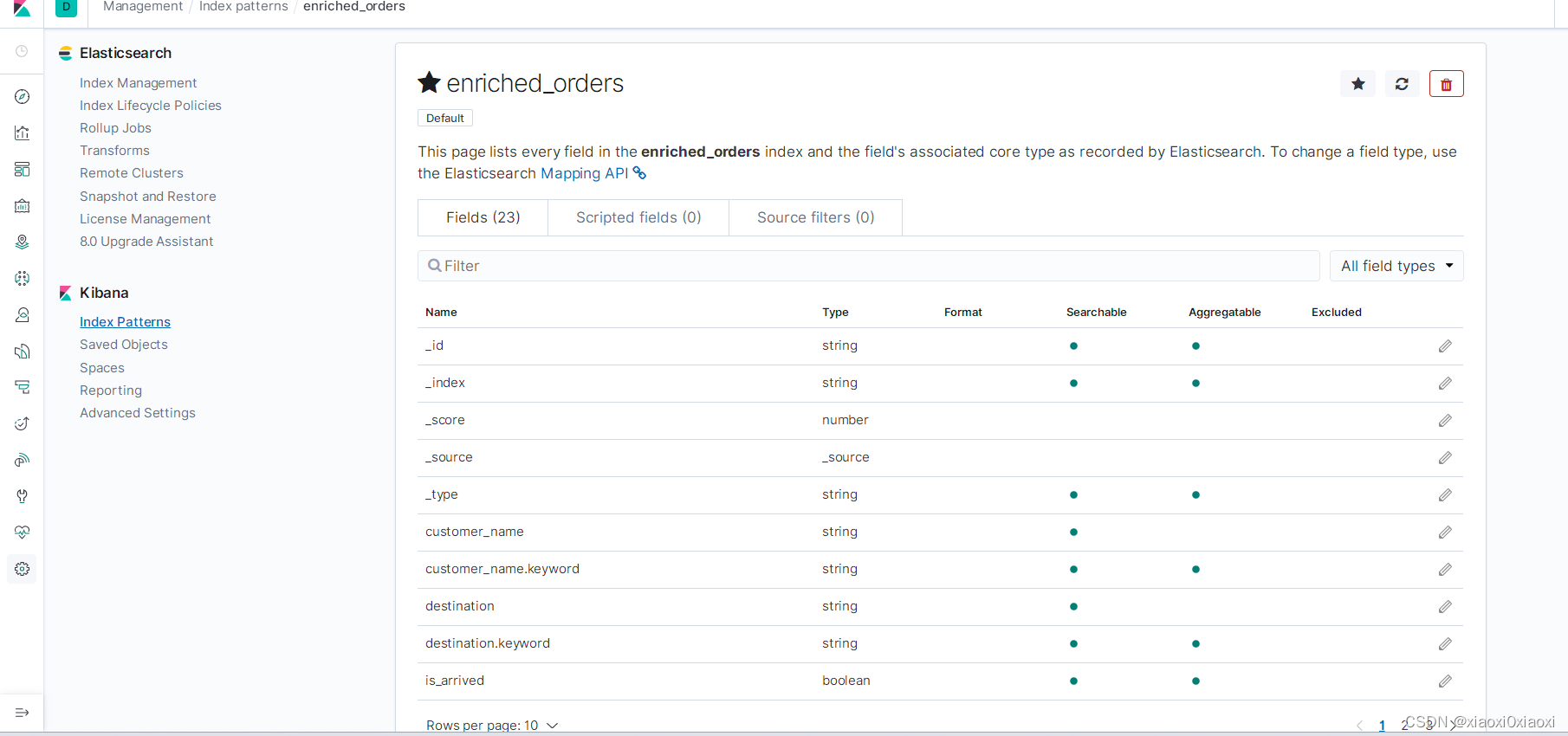1568x736 pixels.
Task: Open Discover from the side navigation
Action: 23,96
